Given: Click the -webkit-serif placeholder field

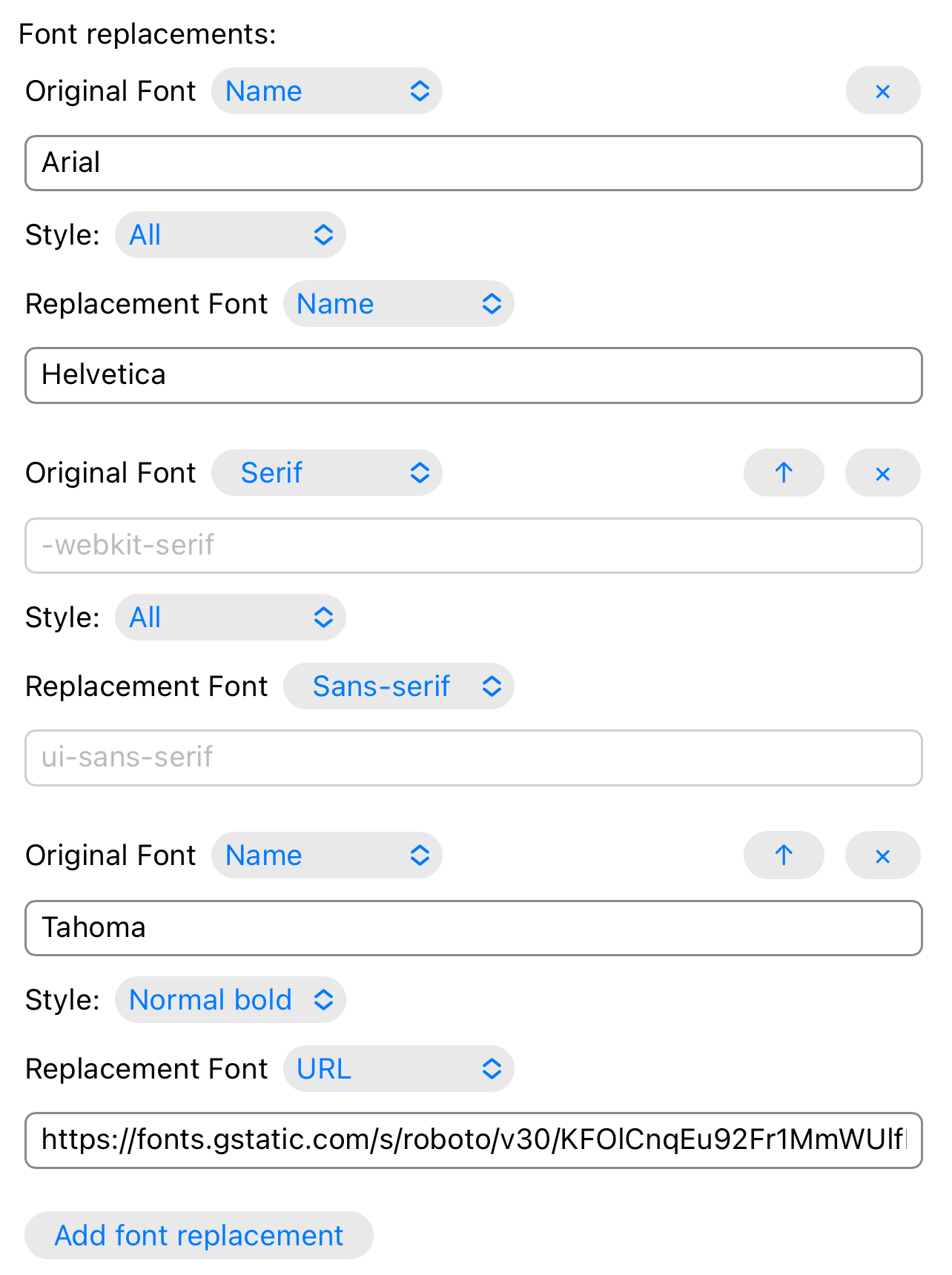Looking at the screenshot, I should coord(474,546).
